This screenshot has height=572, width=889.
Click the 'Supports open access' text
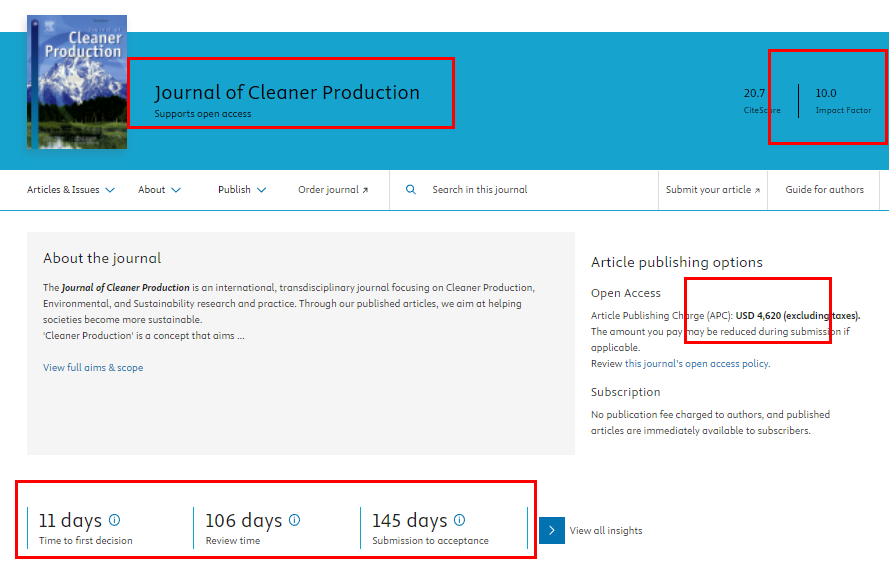pyautogui.click(x=202, y=114)
